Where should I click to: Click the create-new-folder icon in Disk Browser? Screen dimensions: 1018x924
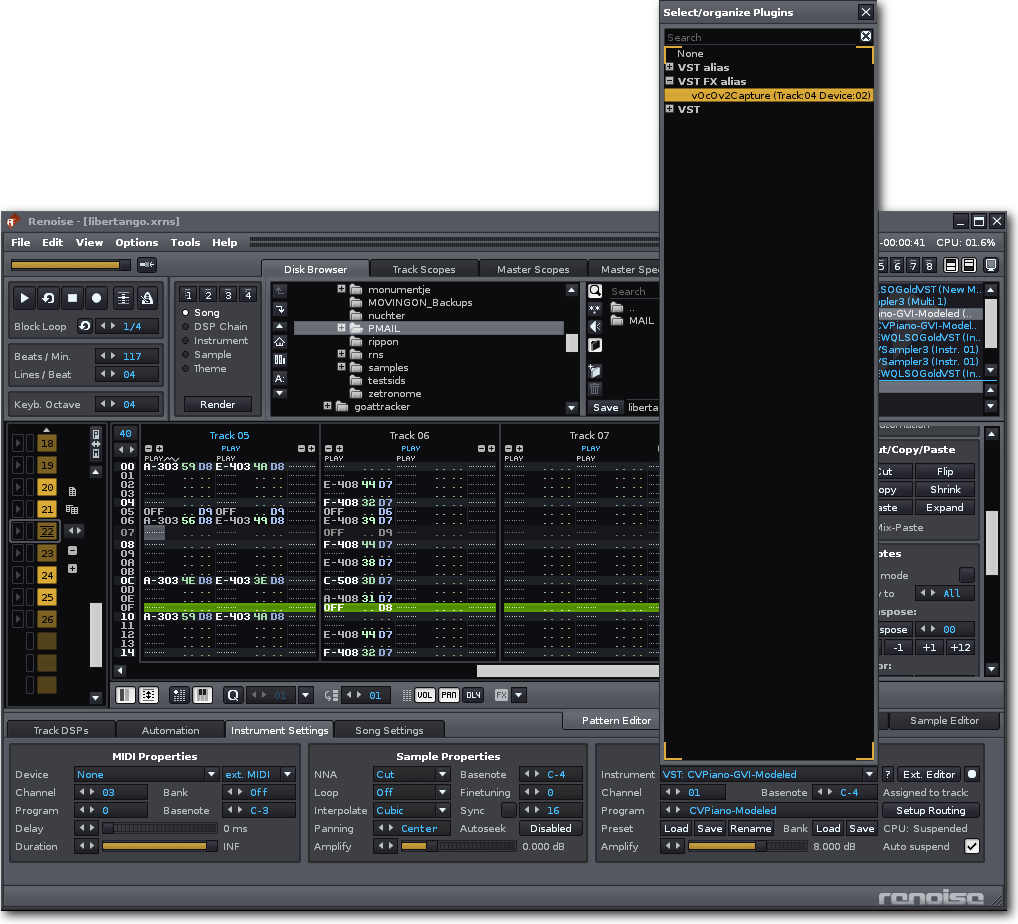click(x=595, y=371)
